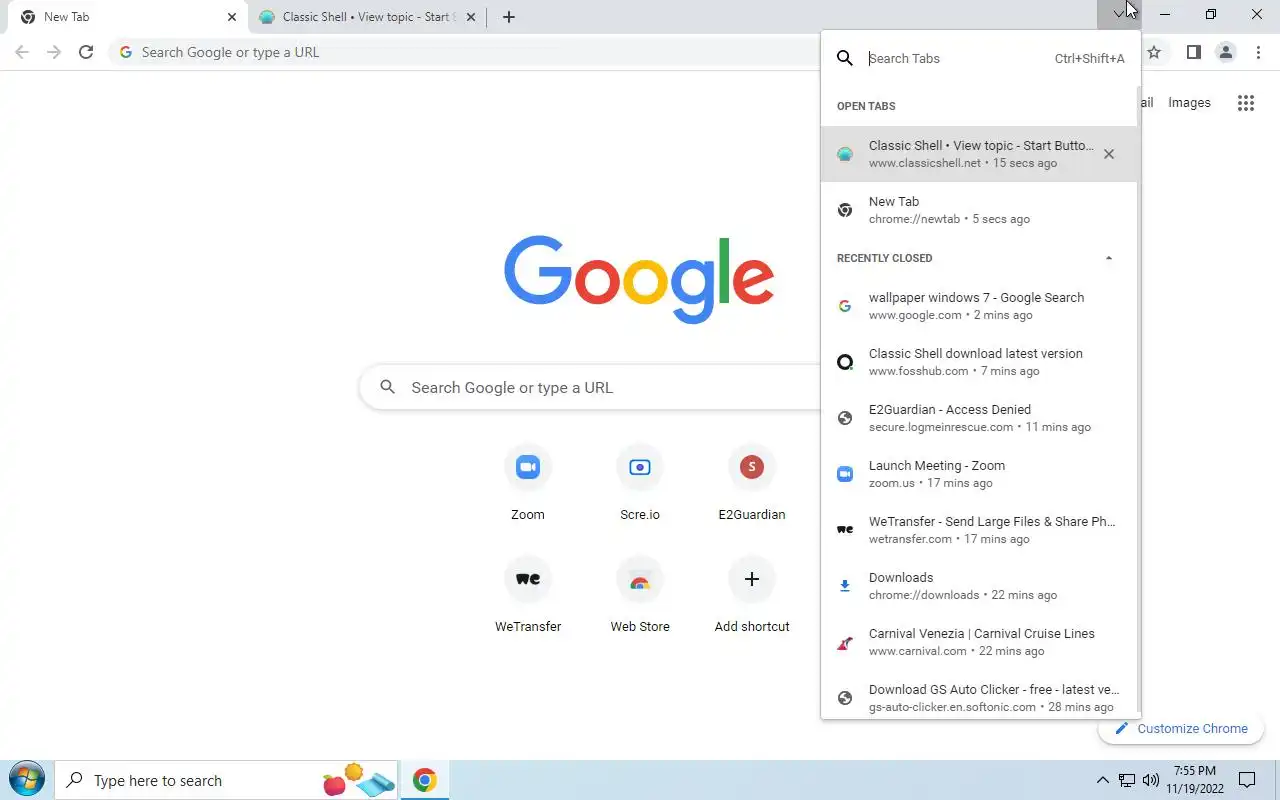Collapse the Recently Closed section
The image size is (1280, 800).
pos(1108,258)
